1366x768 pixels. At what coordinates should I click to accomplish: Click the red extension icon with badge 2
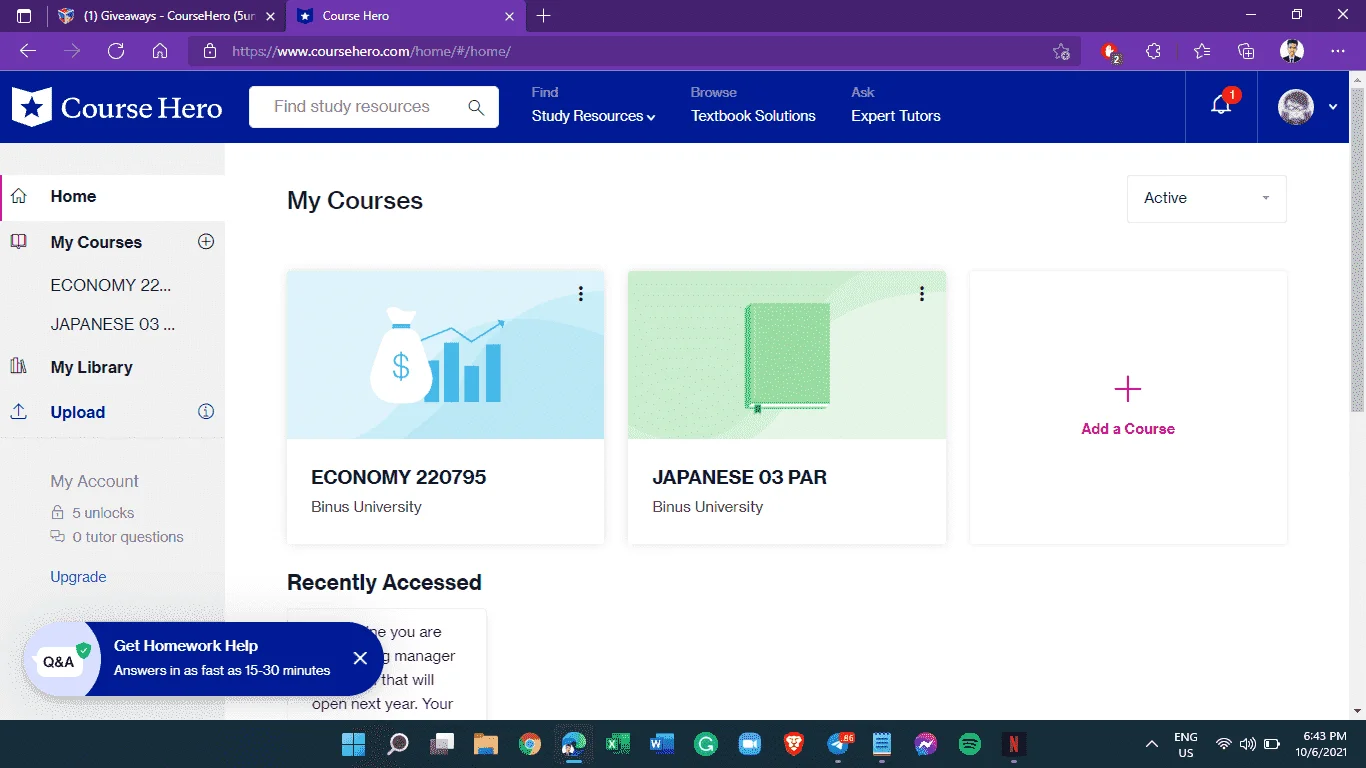click(x=1110, y=52)
